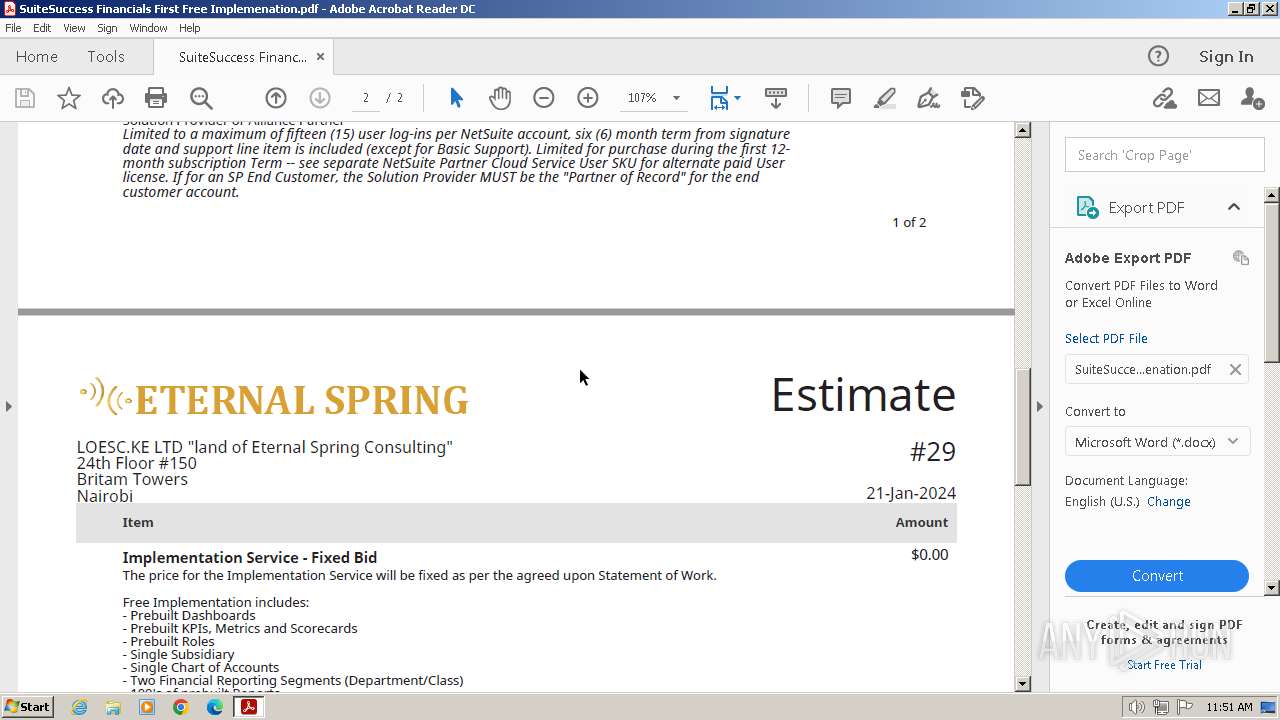Open the Find text magnifier
This screenshot has width=1280, height=720.
pos(201,98)
